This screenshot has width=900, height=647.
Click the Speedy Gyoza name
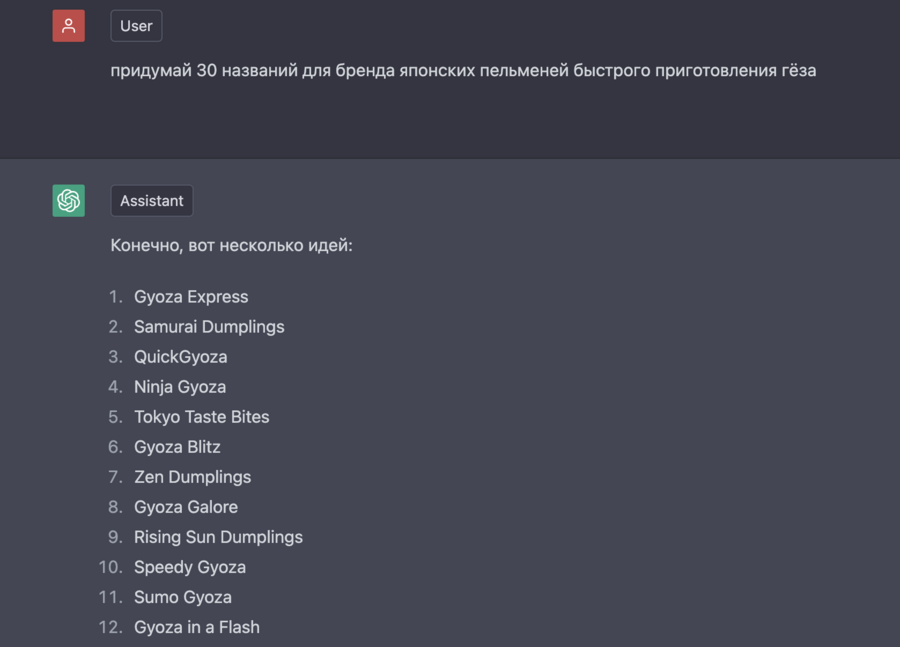190,567
